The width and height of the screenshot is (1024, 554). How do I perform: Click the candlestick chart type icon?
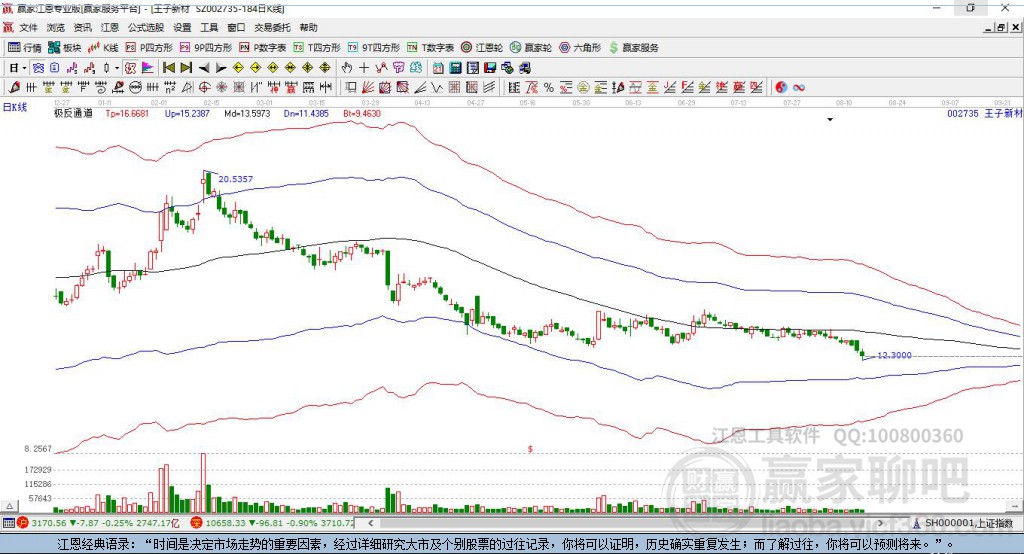[x=106, y=68]
